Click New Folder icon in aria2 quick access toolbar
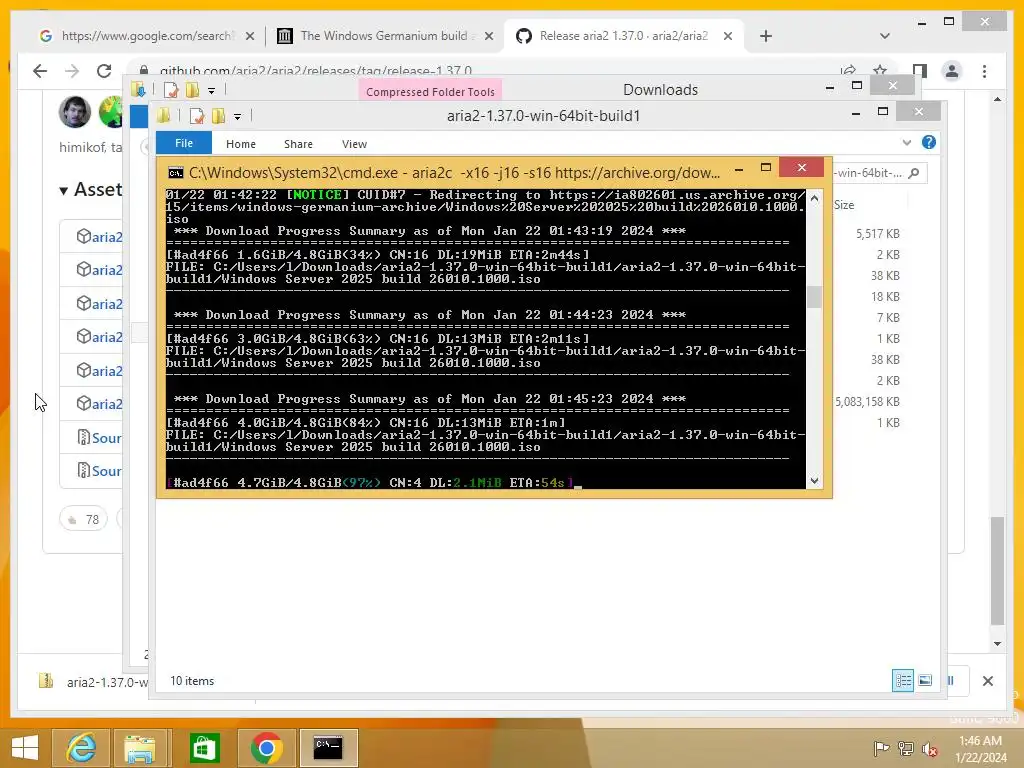This screenshot has width=1024, height=768. click(x=218, y=116)
